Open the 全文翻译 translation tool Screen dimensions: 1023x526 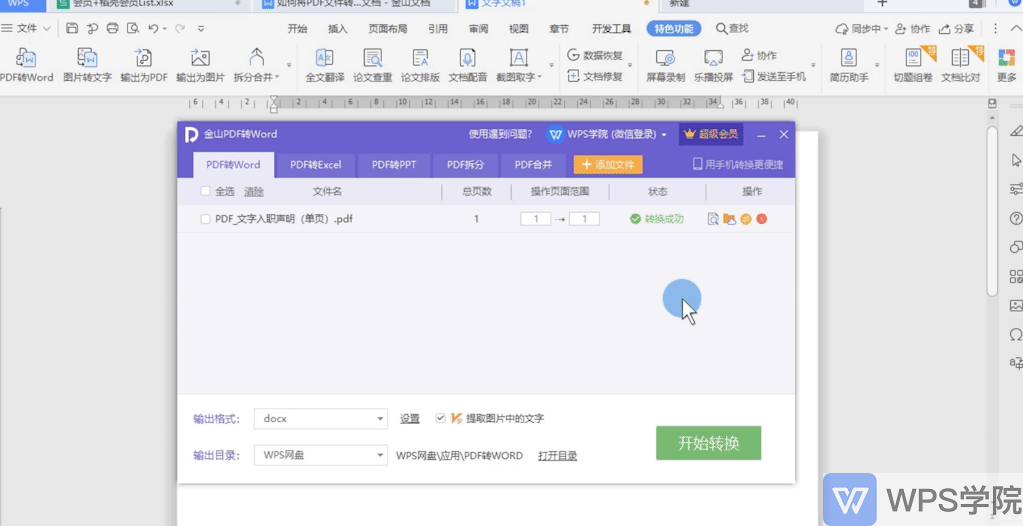pyautogui.click(x=325, y=65)
